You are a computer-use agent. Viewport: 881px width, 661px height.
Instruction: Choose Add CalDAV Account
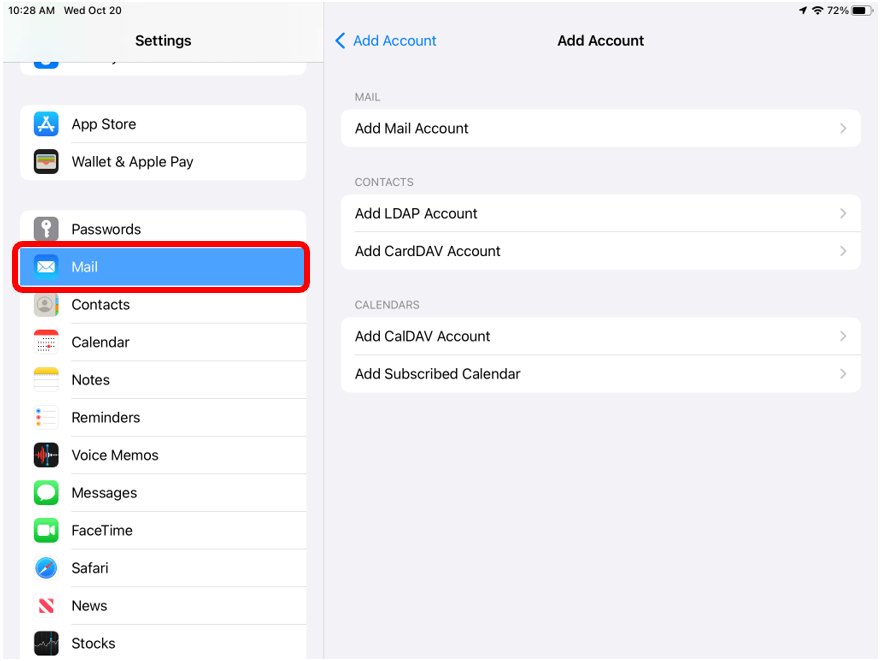point(601,336)
